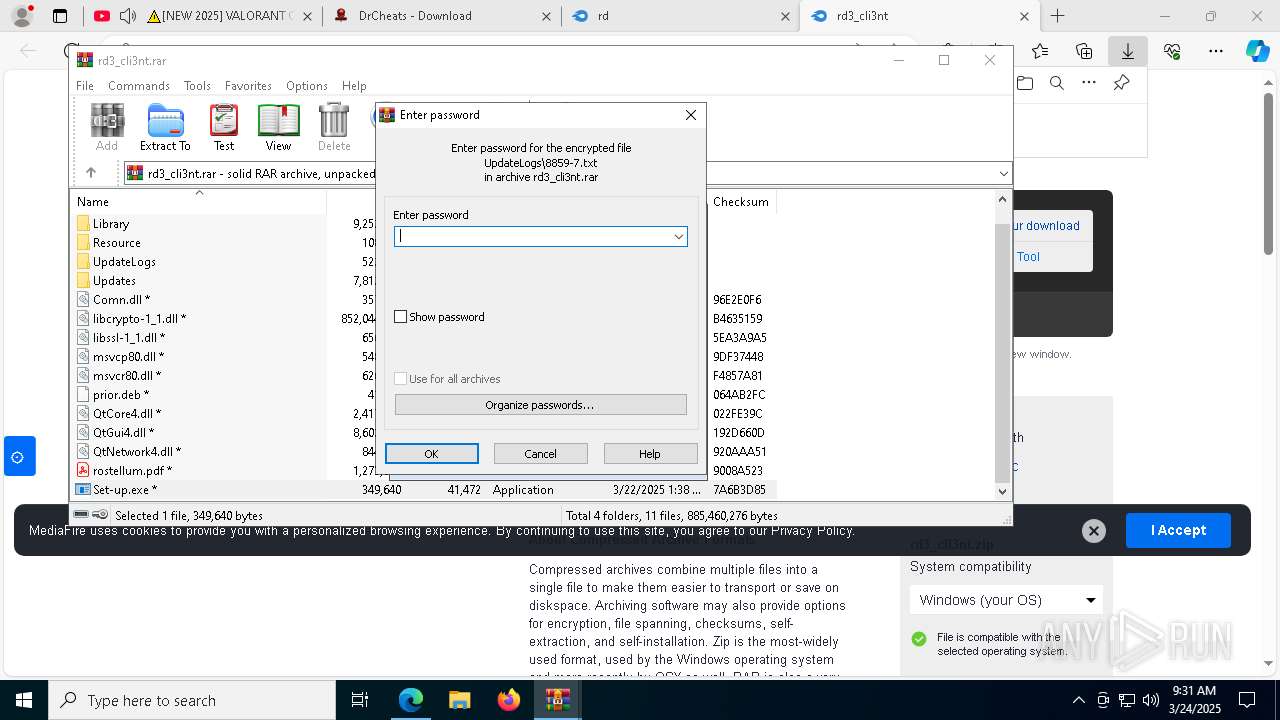
Task: Open the Tools menu
Action: tap(197, 86)
